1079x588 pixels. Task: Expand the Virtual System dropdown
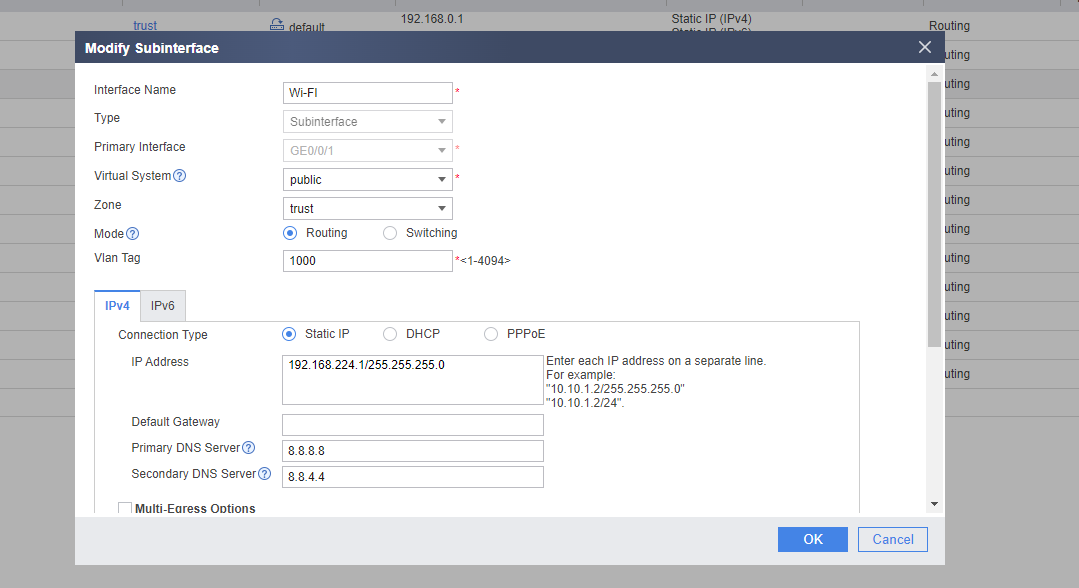click(x=367, y=180)
